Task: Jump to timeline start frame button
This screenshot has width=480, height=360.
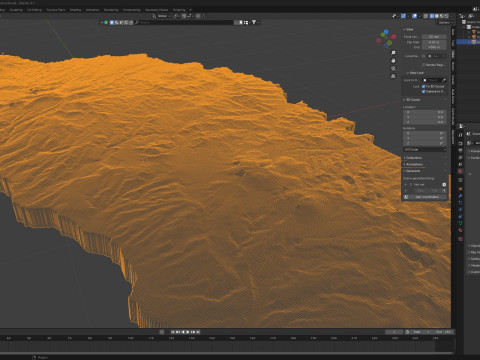Action: click(x=173, y=332)
